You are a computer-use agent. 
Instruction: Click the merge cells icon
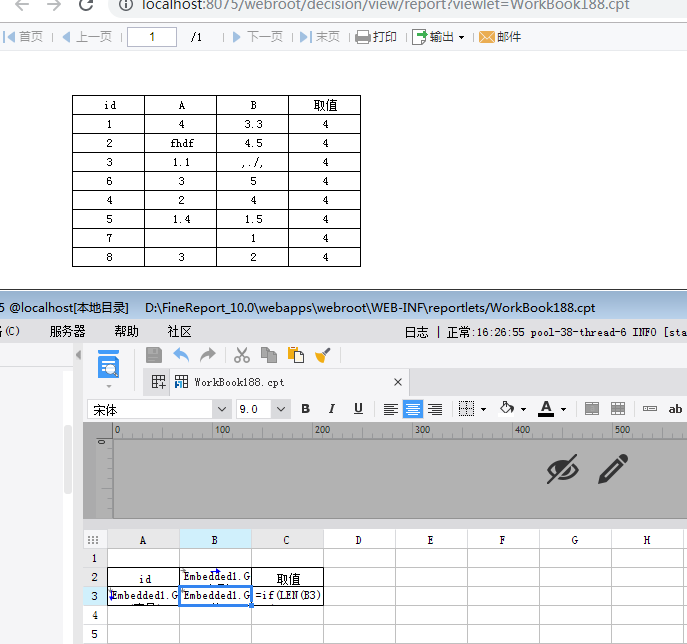pos(591,409)
